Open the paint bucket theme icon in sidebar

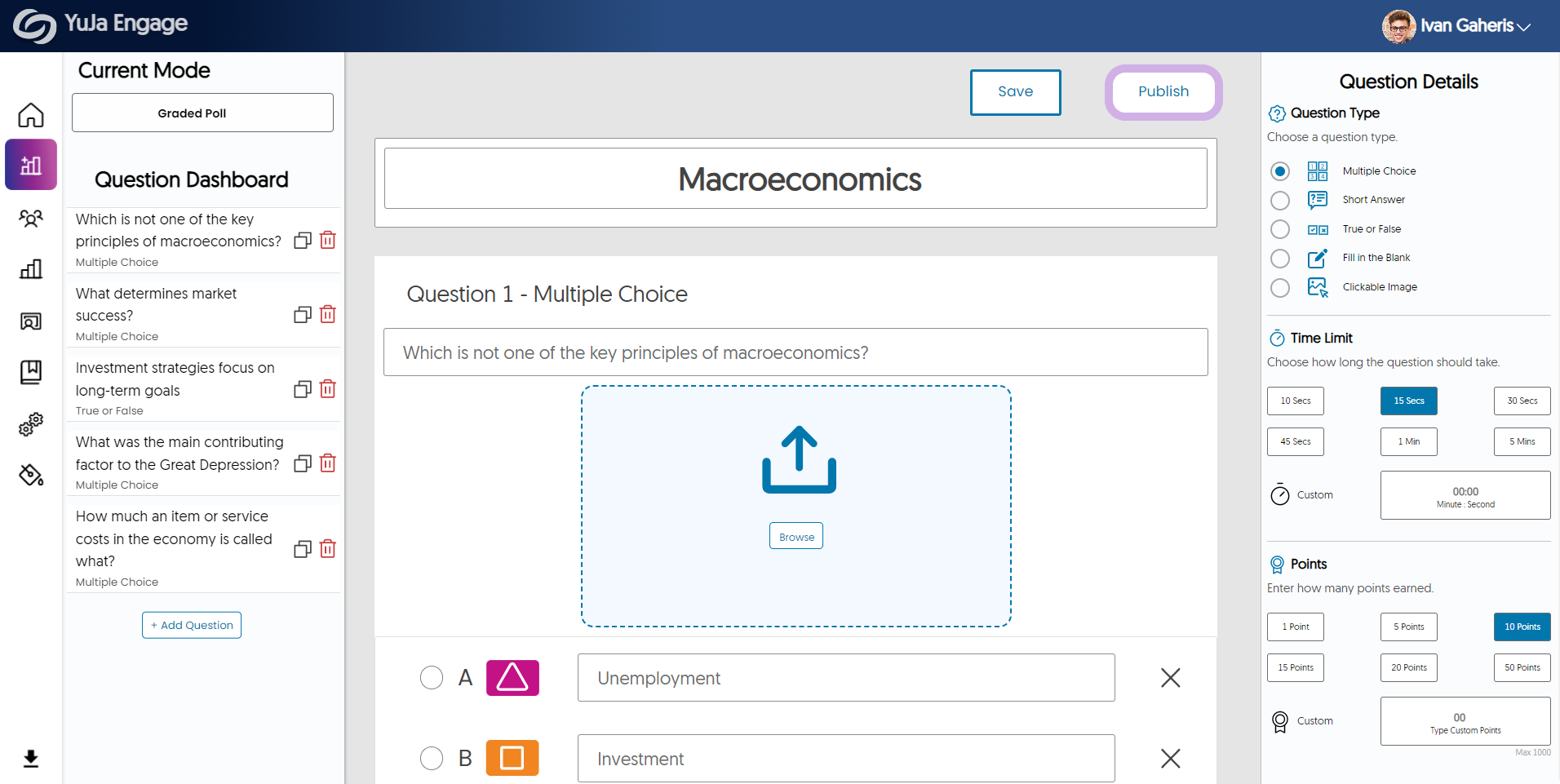pyautogui.click(x=31, y=475)
